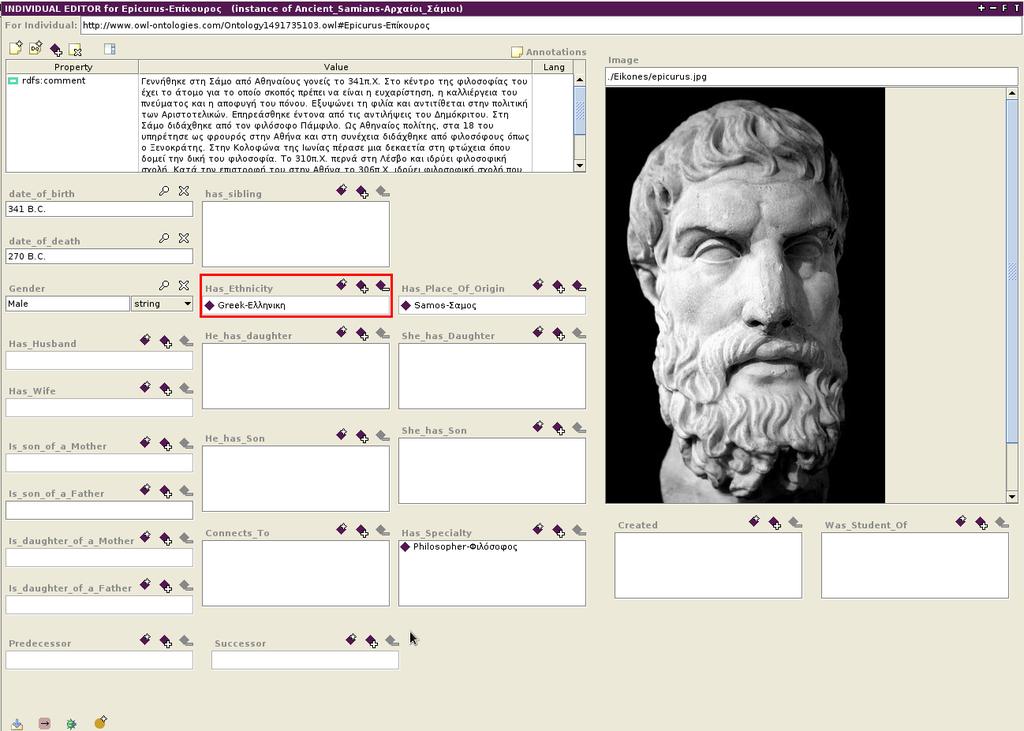1024x731 pixels.
Task: Click the pink arrow icon in bottom toolbar
Action: (x=44, y=723)
